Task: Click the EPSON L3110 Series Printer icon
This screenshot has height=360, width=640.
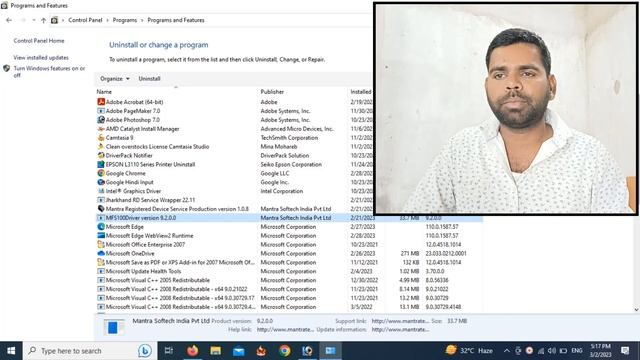Action: (x=101, y=164)
